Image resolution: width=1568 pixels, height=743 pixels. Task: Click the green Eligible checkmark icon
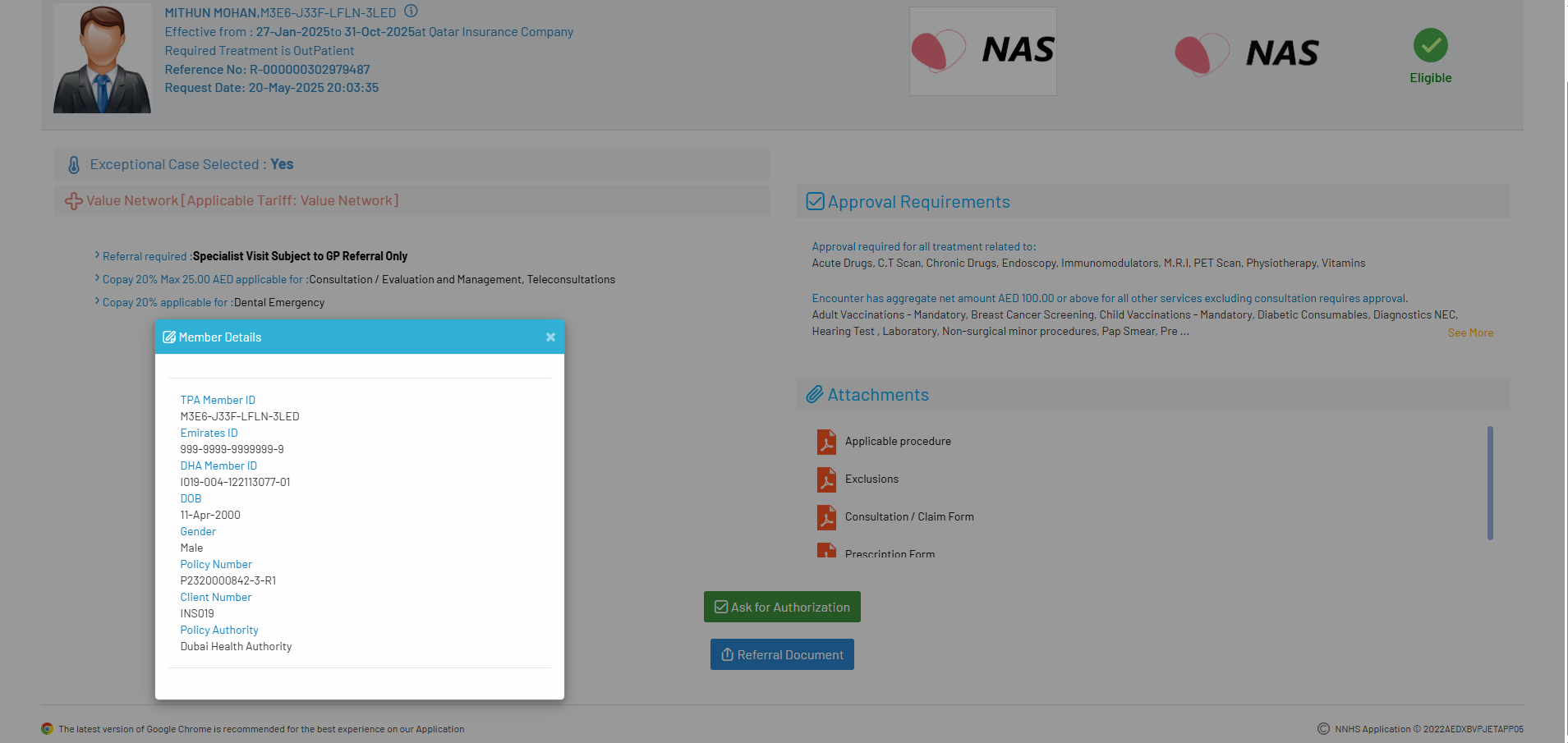(1430, 45)
